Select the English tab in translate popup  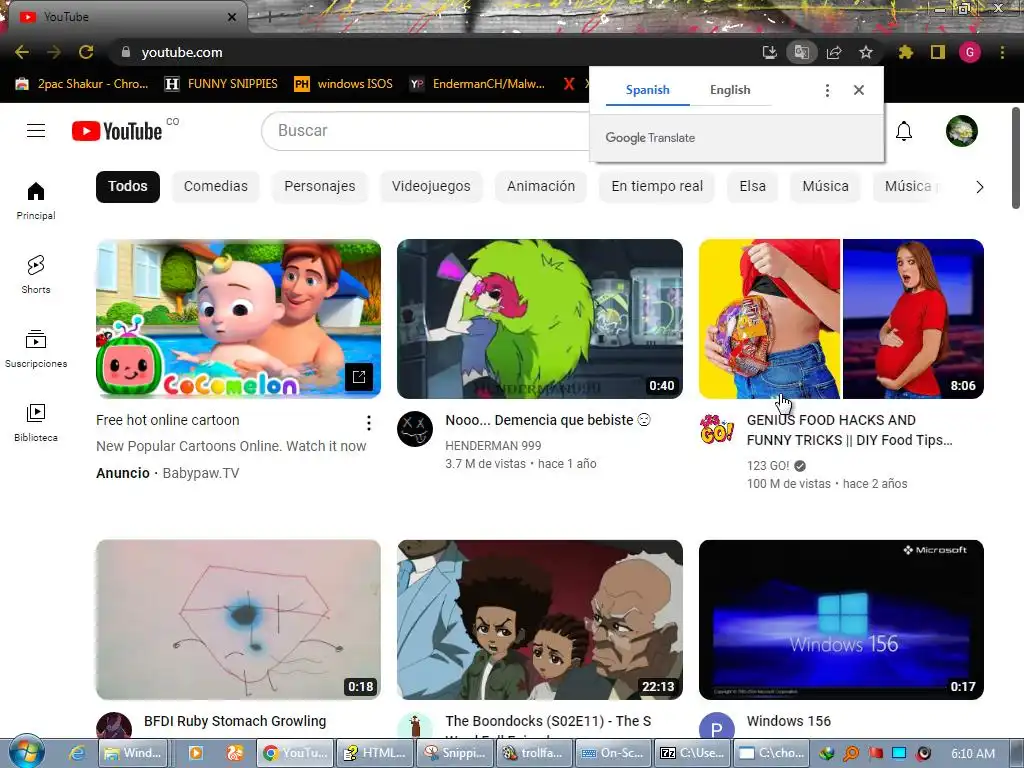point(730,90)
